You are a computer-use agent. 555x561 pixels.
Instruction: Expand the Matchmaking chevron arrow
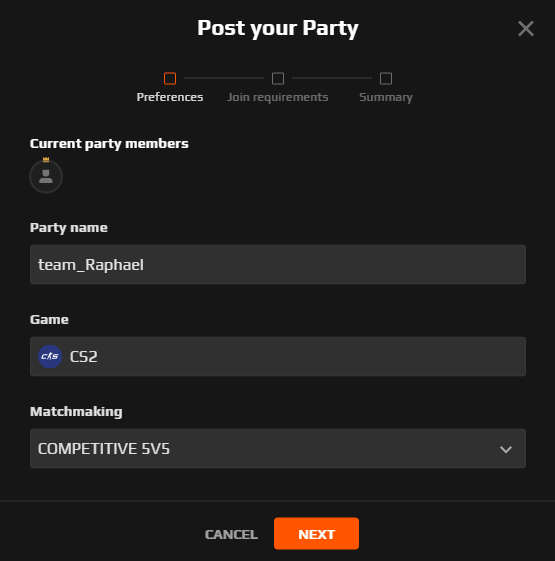coord(506,449)
